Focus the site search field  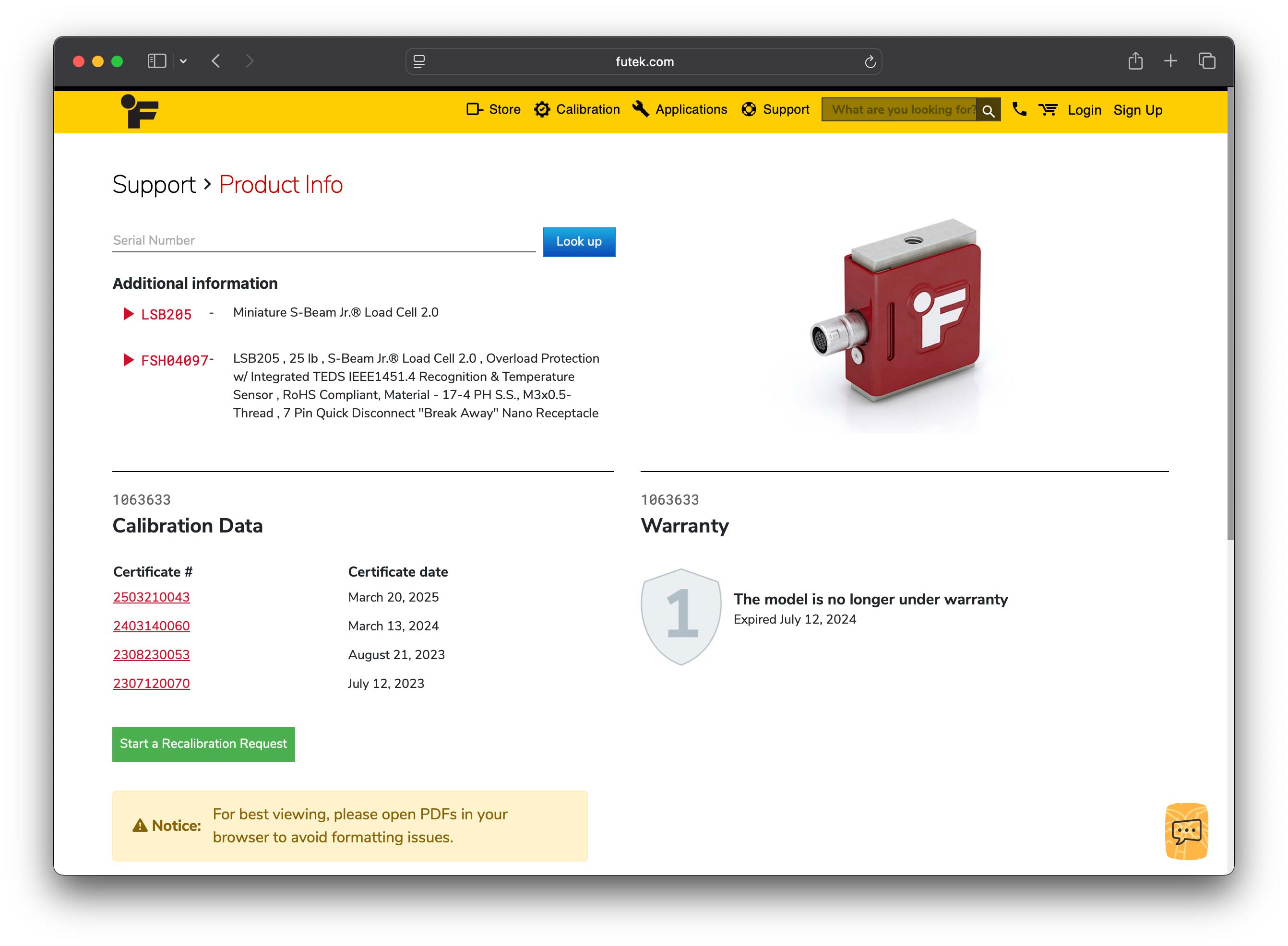coord(900,110)
